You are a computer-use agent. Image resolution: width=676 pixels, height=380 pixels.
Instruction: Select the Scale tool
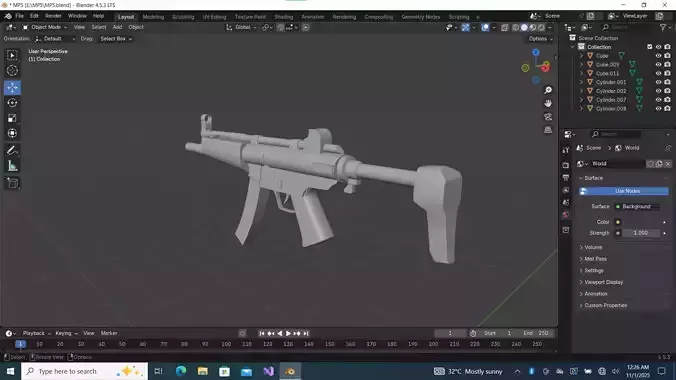coord(12,118)
